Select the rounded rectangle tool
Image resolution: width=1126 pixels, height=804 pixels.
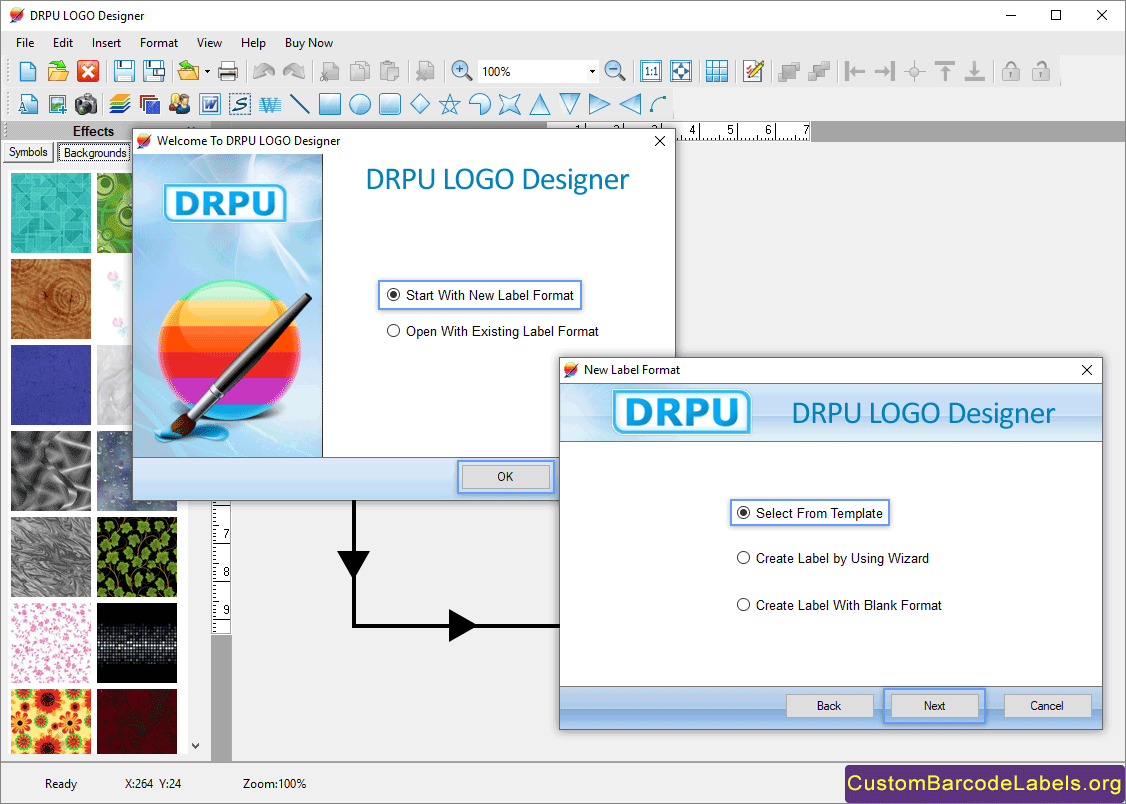390,105
